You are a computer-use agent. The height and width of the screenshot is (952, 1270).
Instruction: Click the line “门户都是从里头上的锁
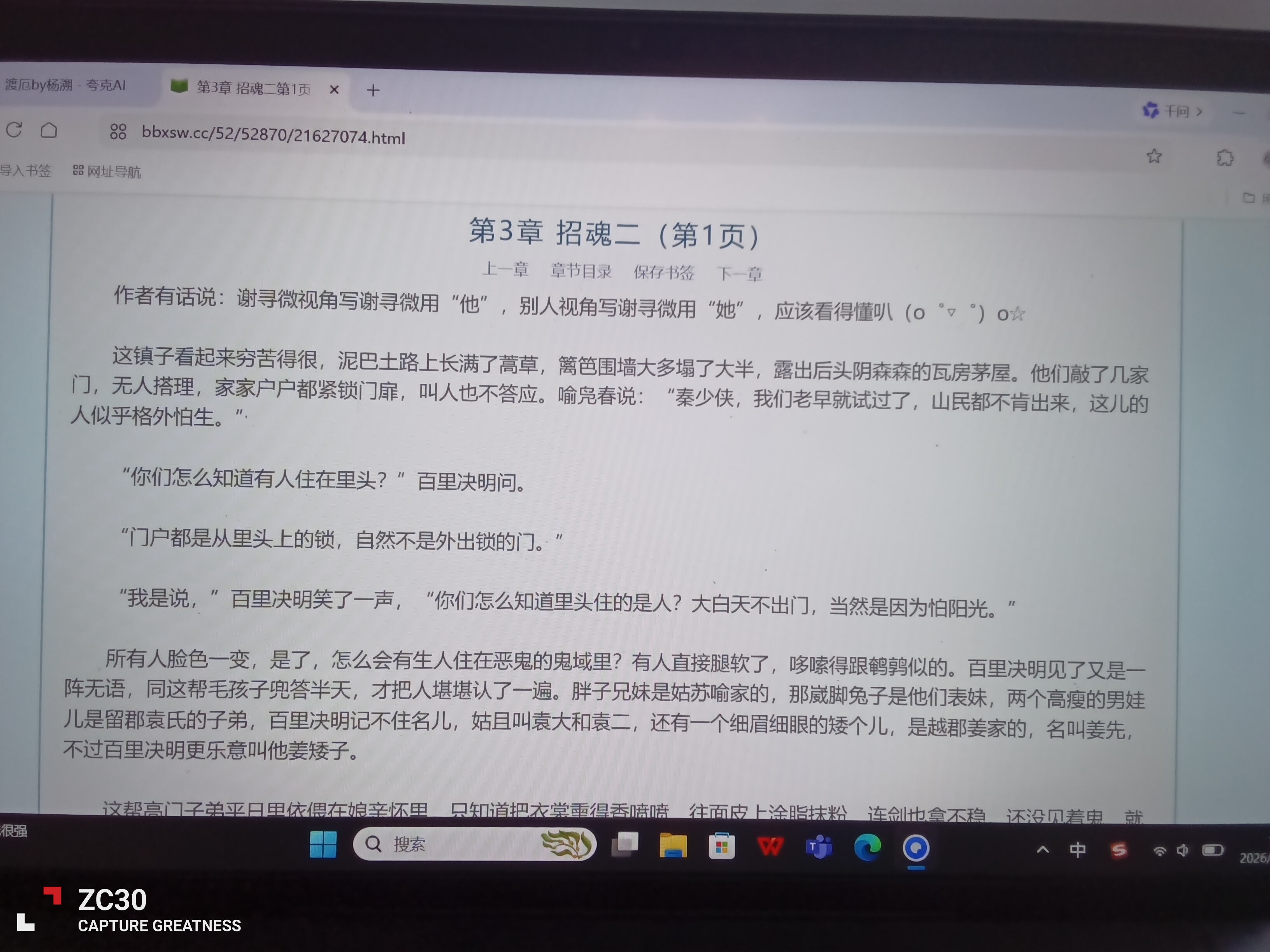(342, 539)
